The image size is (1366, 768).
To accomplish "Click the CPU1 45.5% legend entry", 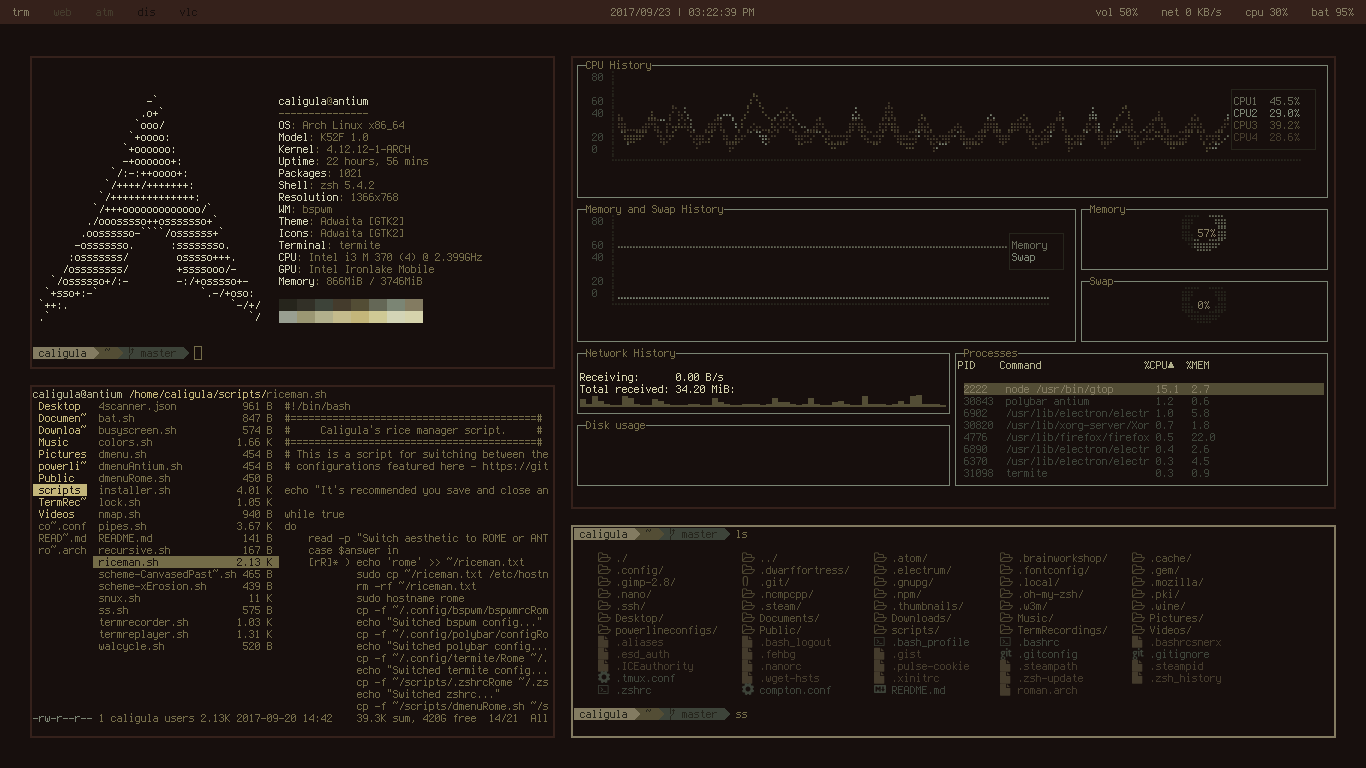I will click(x=1266, y=101).
